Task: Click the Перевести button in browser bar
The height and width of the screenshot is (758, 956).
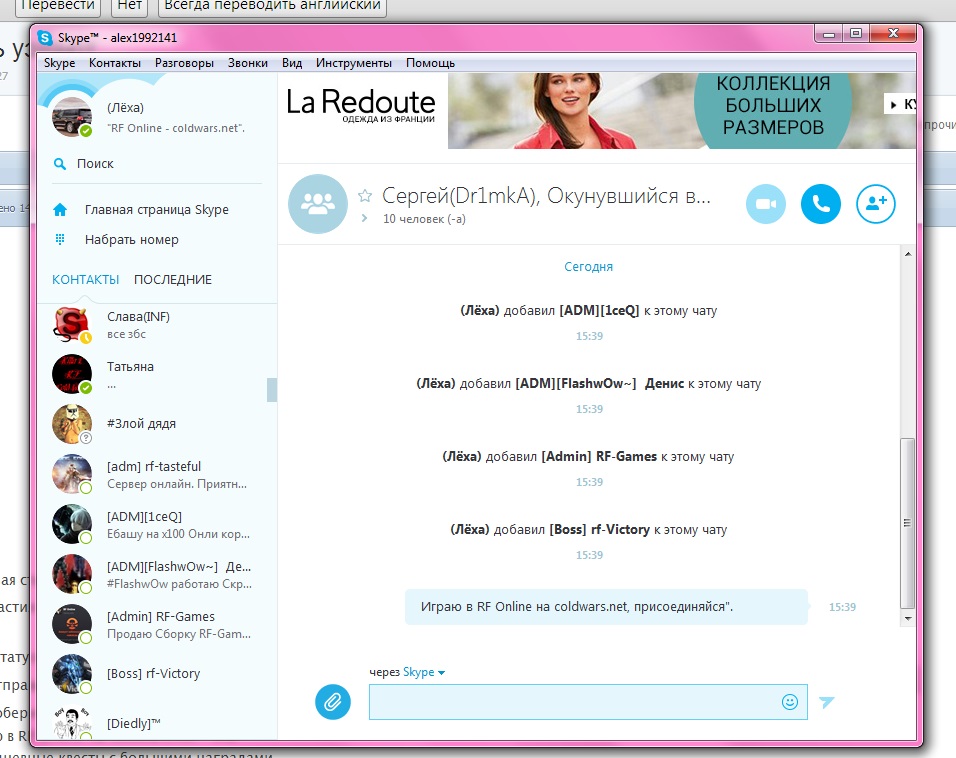Action: 58,6
